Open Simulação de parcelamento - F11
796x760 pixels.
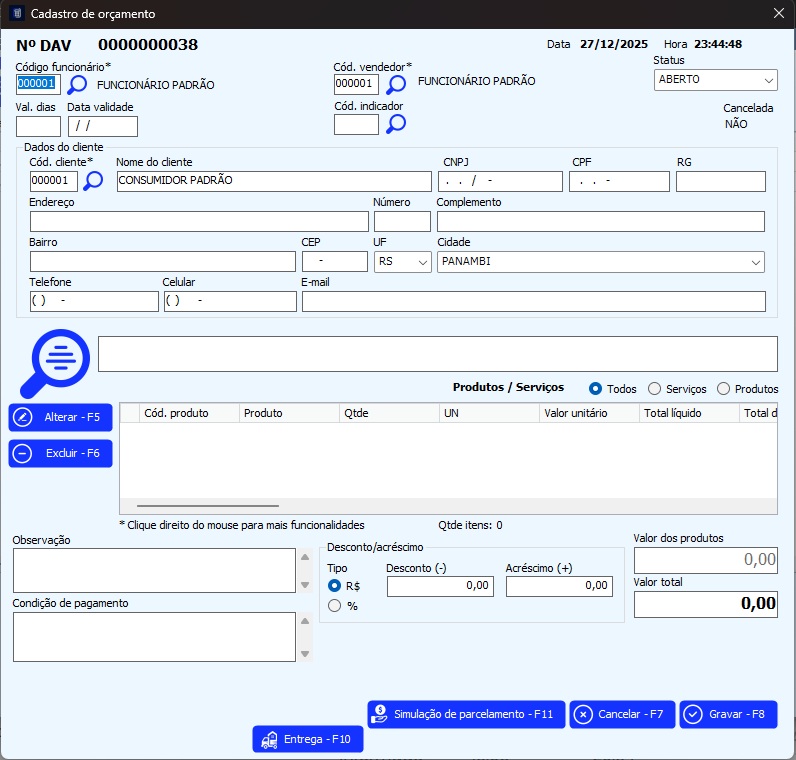(466, 714)
